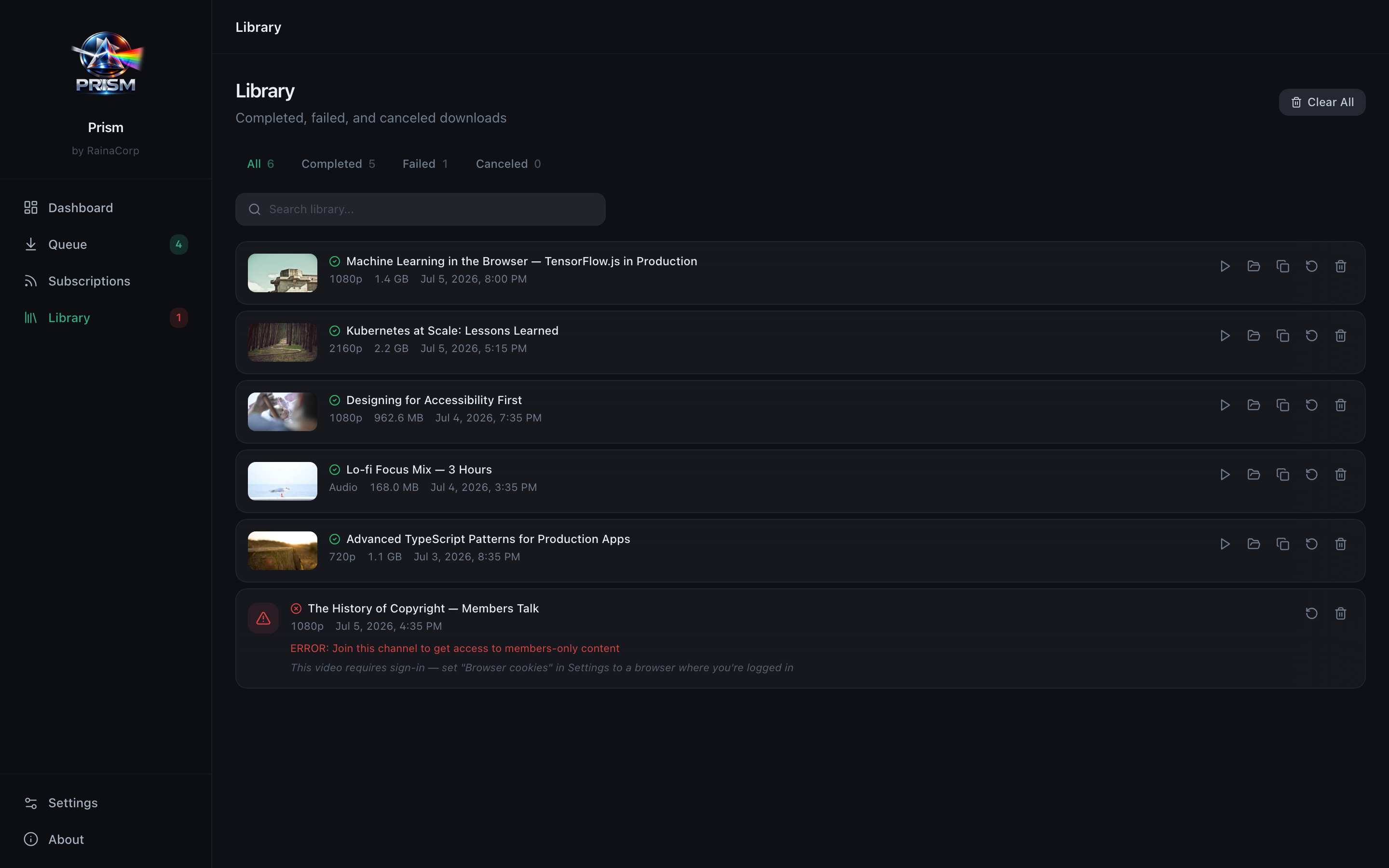Open folder for Kubernetes at Scale

[1253, 336]
